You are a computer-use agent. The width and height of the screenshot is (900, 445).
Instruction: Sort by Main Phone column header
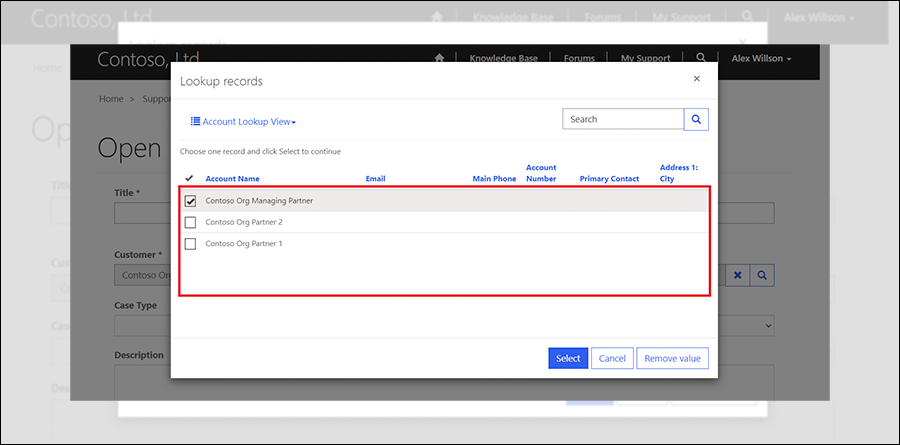pos(494,179)
